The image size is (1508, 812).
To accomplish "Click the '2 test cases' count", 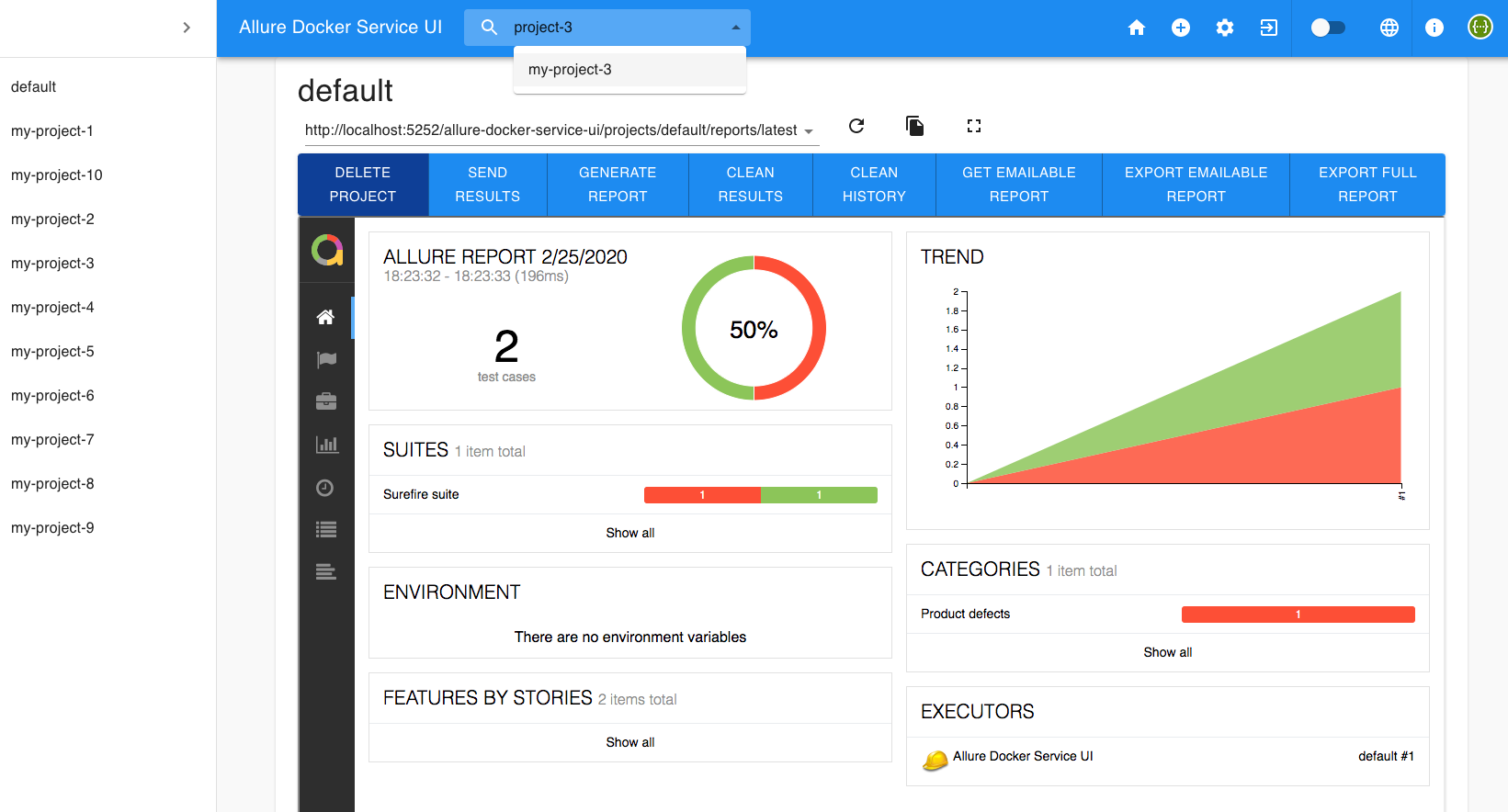I will [506, 355].
